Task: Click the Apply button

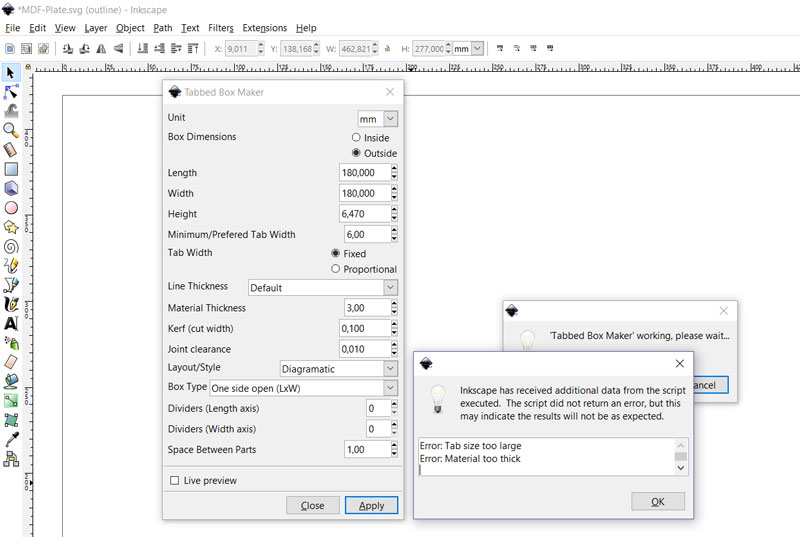Action: tap(371, 505)
